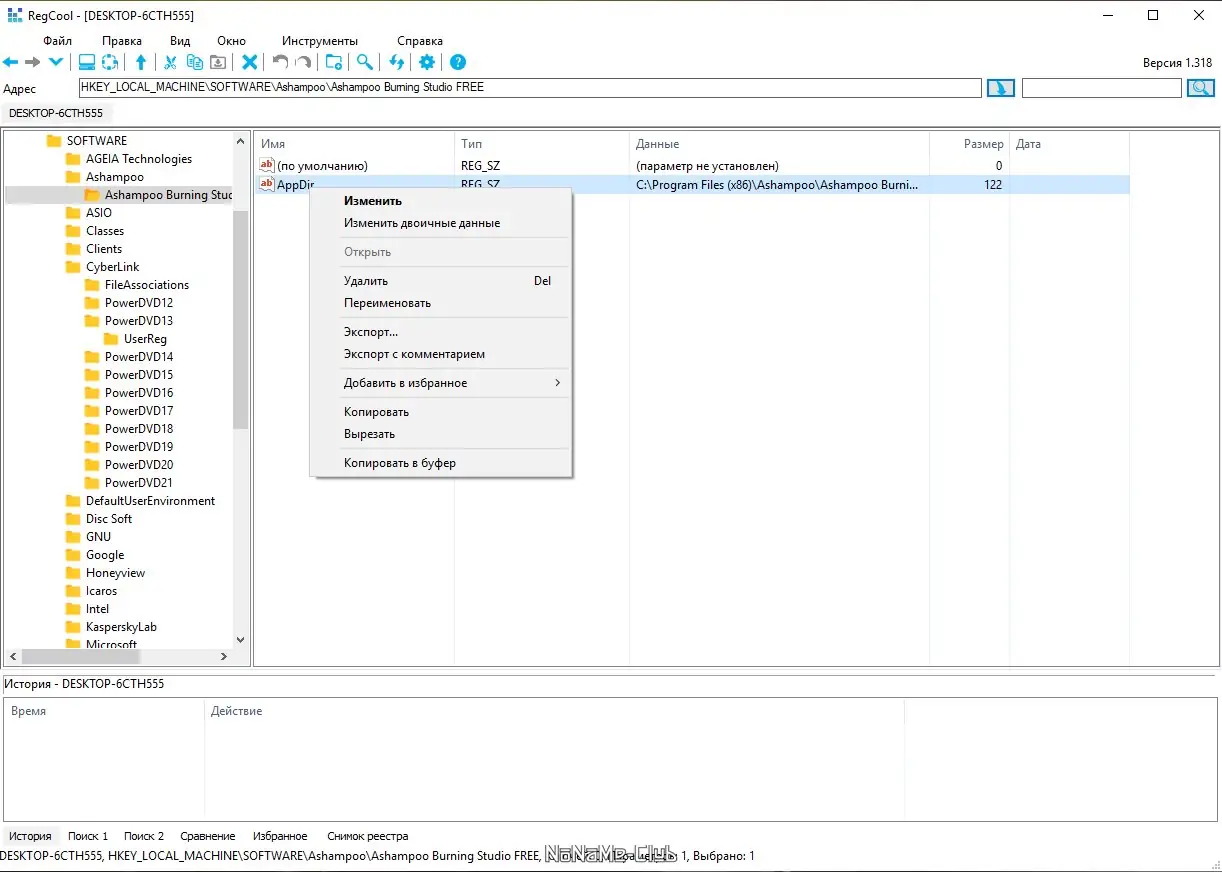
Task: Go up one level with up arrow
Action: coord(141,62)
